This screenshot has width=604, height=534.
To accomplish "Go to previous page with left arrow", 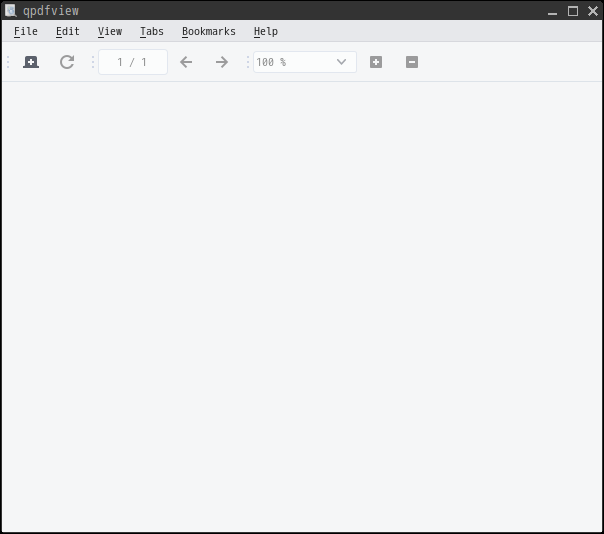I will coord(186,62).
